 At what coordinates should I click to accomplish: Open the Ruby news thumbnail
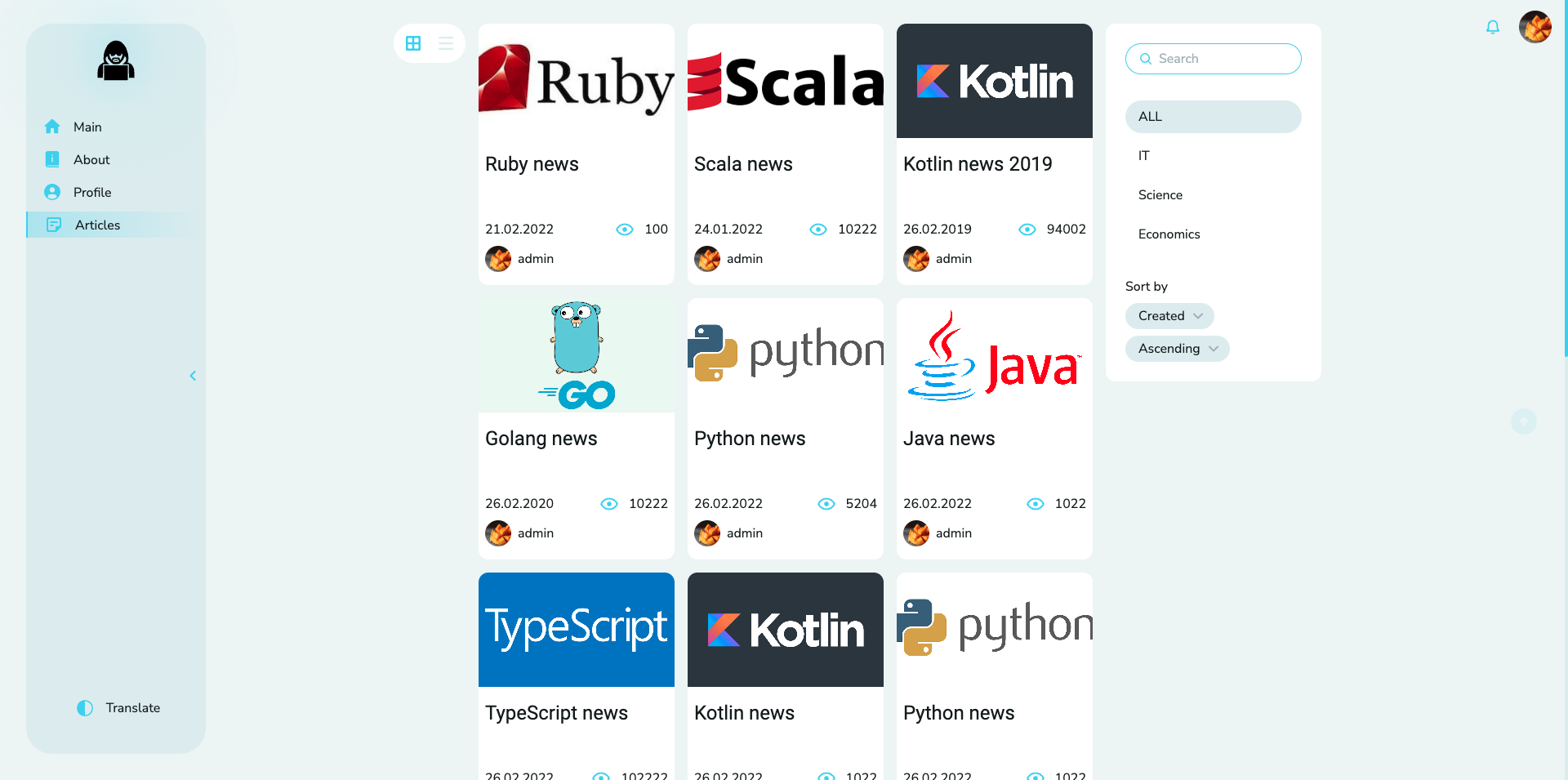[577, 81]
